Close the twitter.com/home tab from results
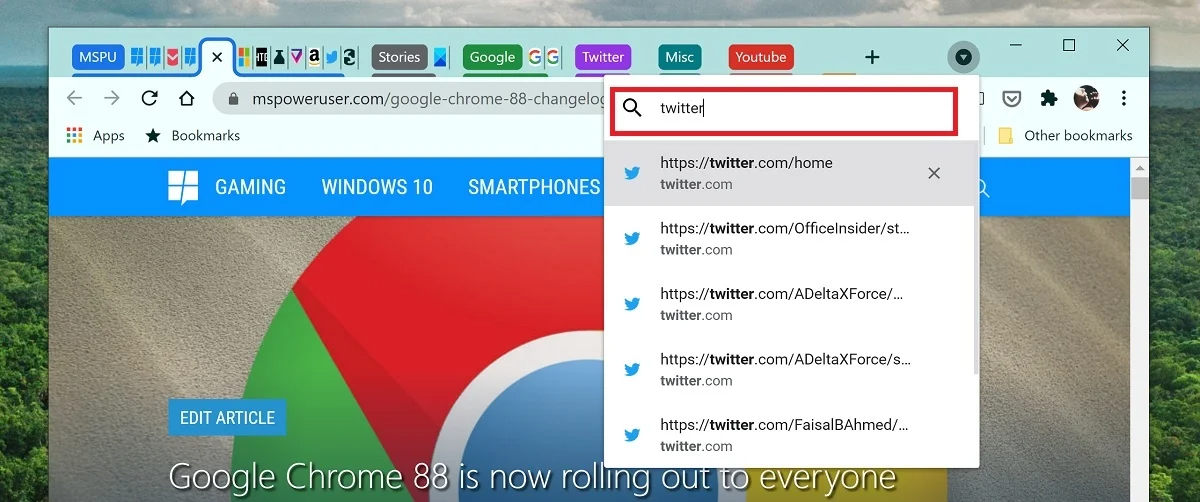The height and width of the screenshot is (502, 1200). tap(934, 173)
